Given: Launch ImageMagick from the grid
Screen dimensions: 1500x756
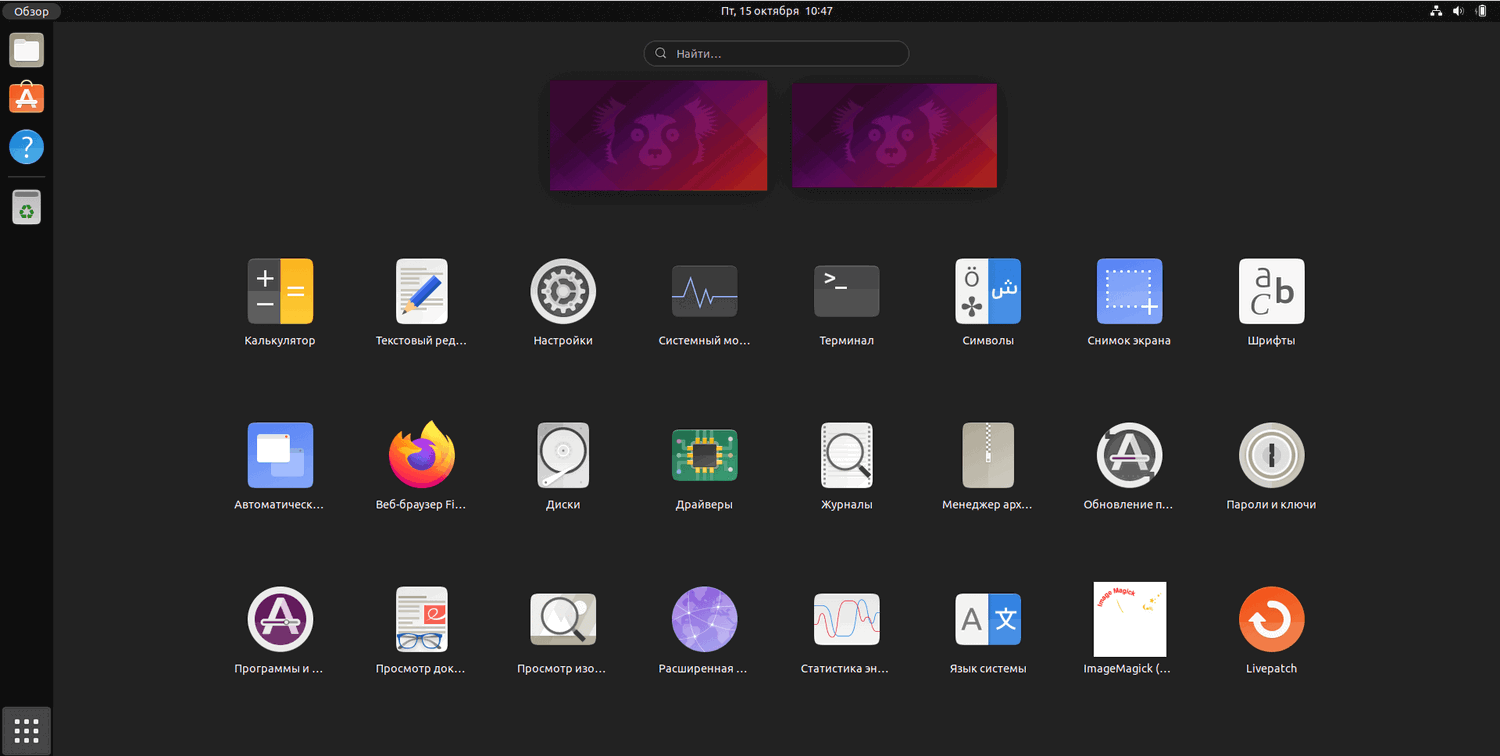Looking at the screenshot, I should click(1129, 619).
